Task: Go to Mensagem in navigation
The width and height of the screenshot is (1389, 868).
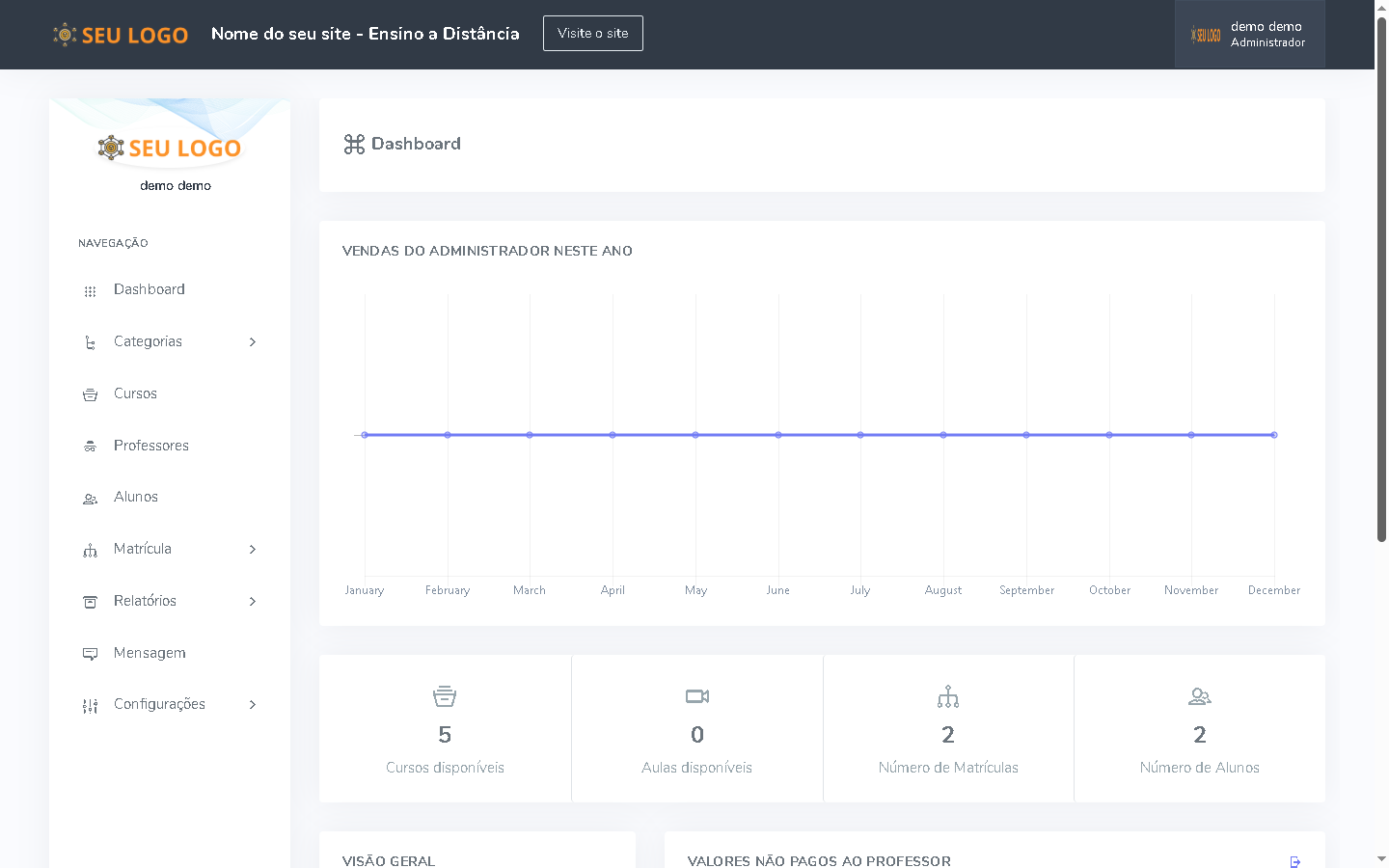Action: [x=150, y=653]
